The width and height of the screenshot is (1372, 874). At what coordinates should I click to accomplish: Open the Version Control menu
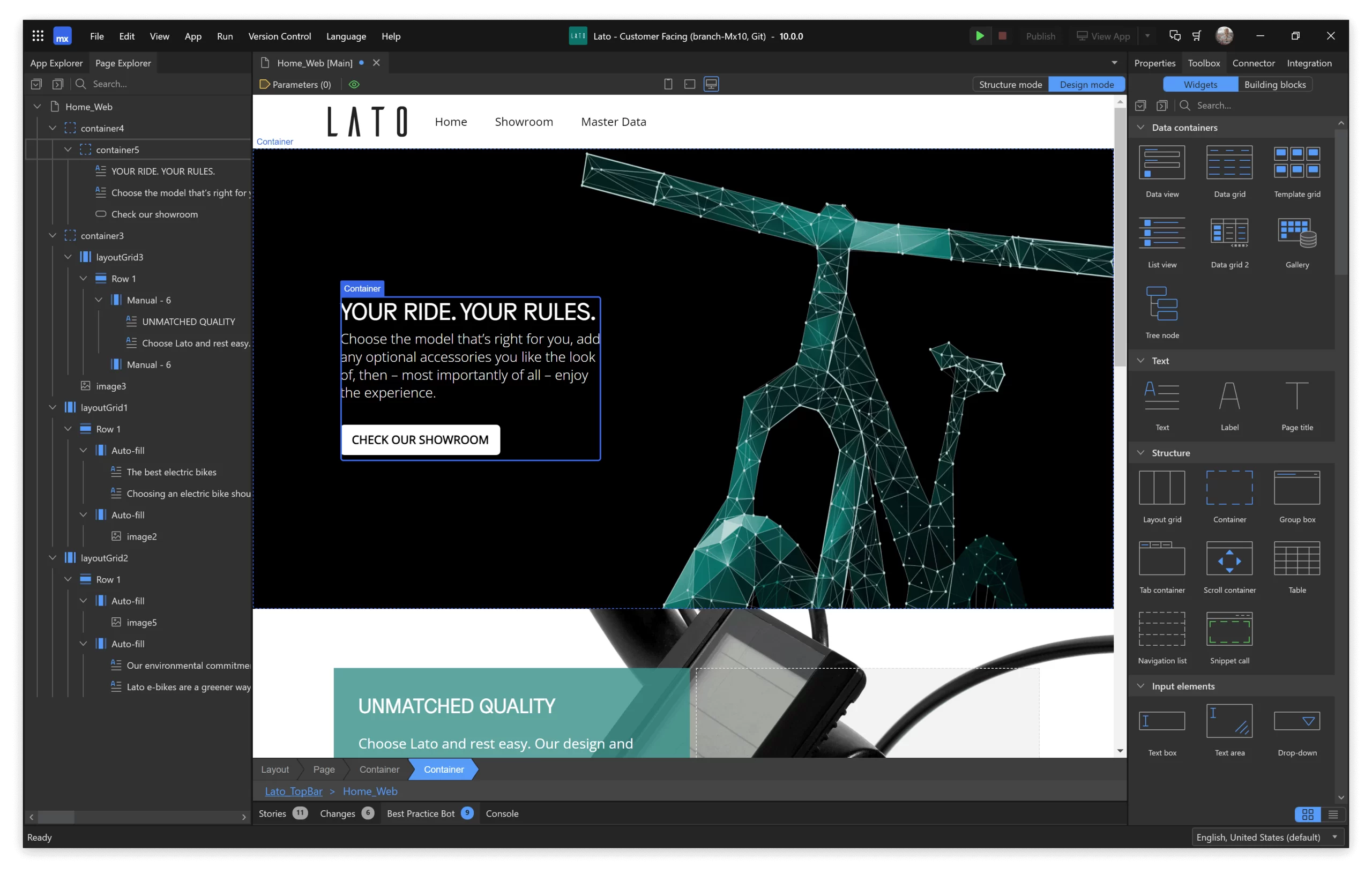279,36
